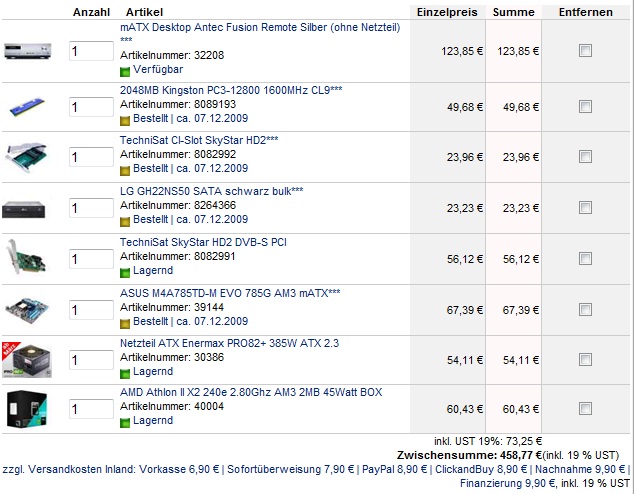Open the Kingston RAM module thumbnail
This screenshot has height=494, width=634.
27,106
